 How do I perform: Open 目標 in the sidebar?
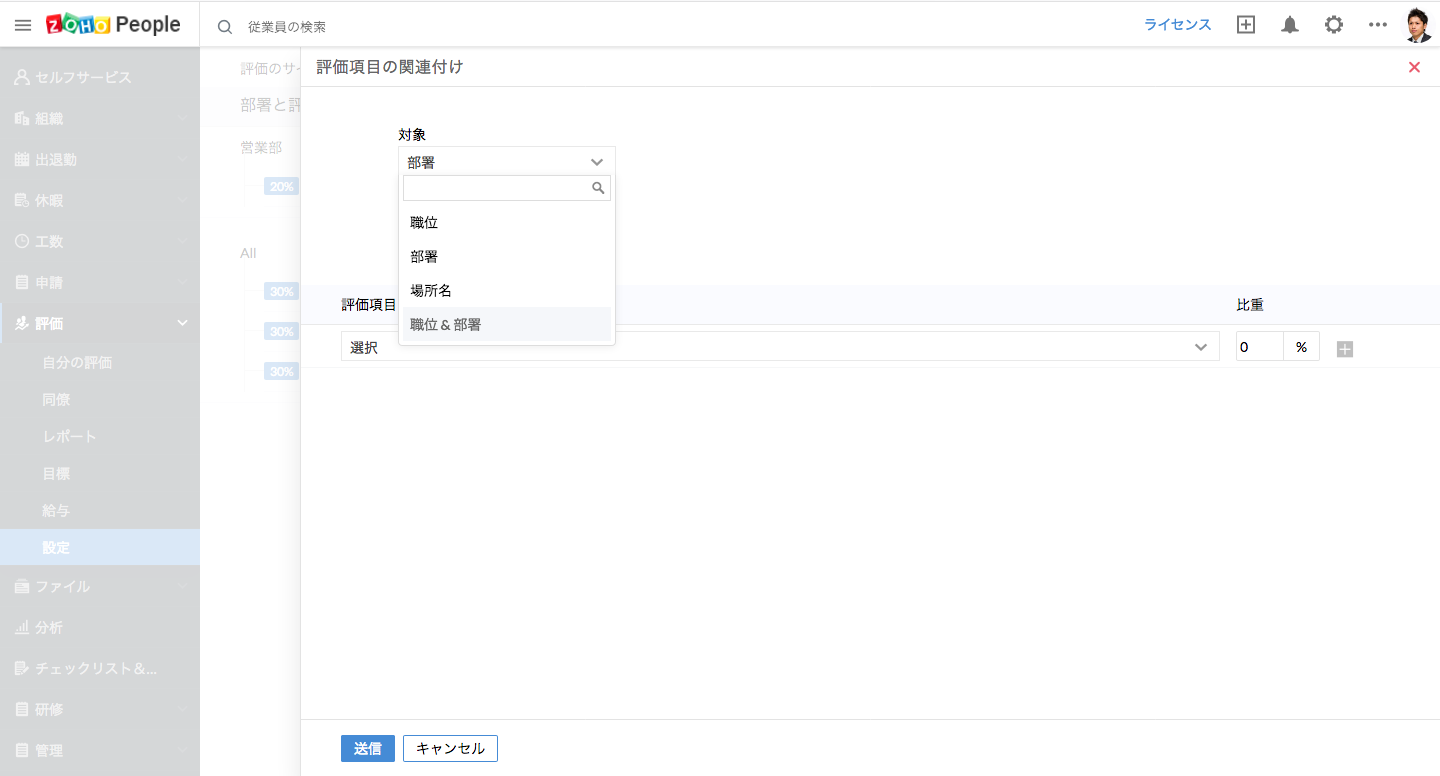point(56,473)
